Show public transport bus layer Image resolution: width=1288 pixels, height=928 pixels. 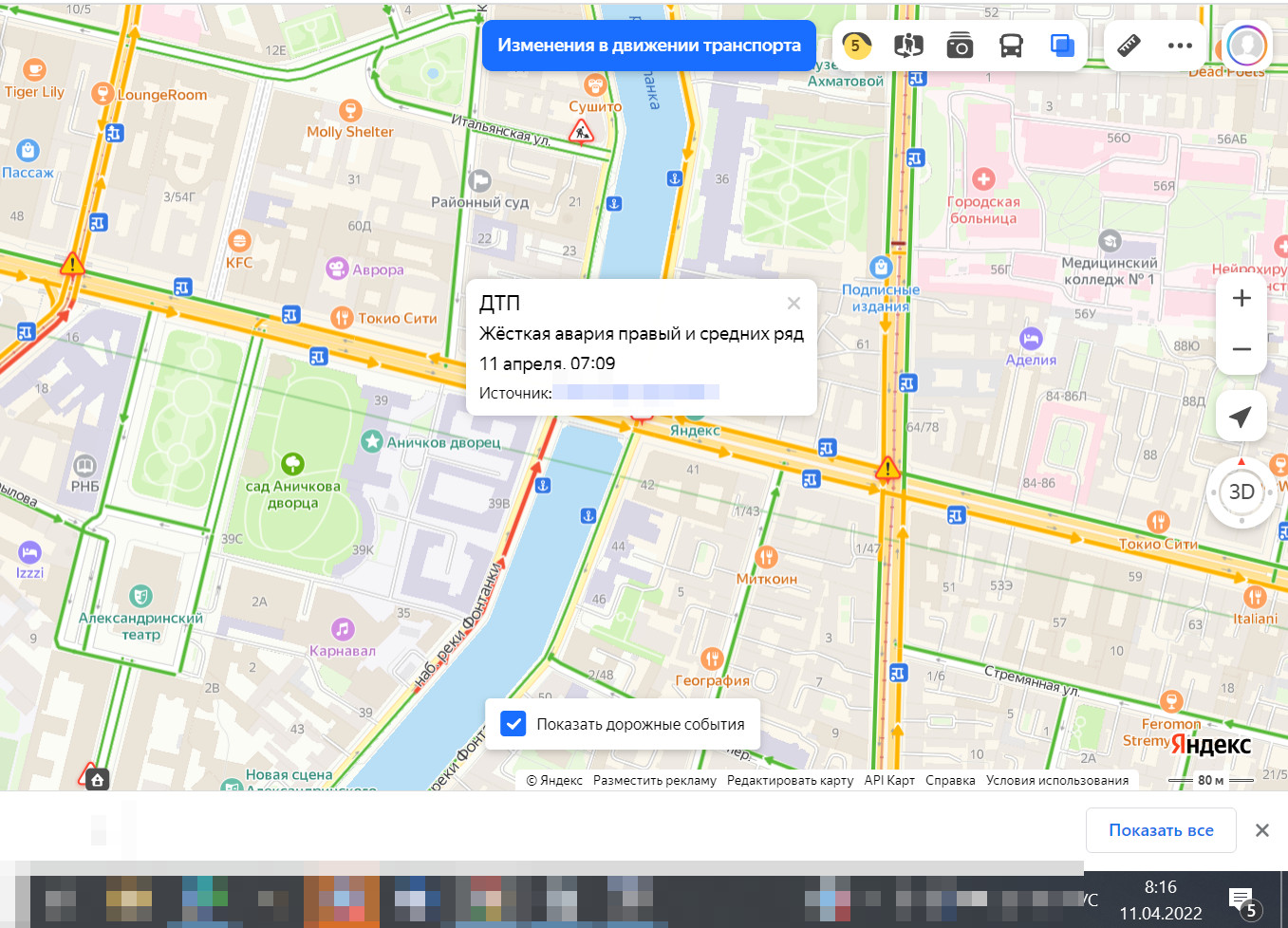(x=1011, y=45)
